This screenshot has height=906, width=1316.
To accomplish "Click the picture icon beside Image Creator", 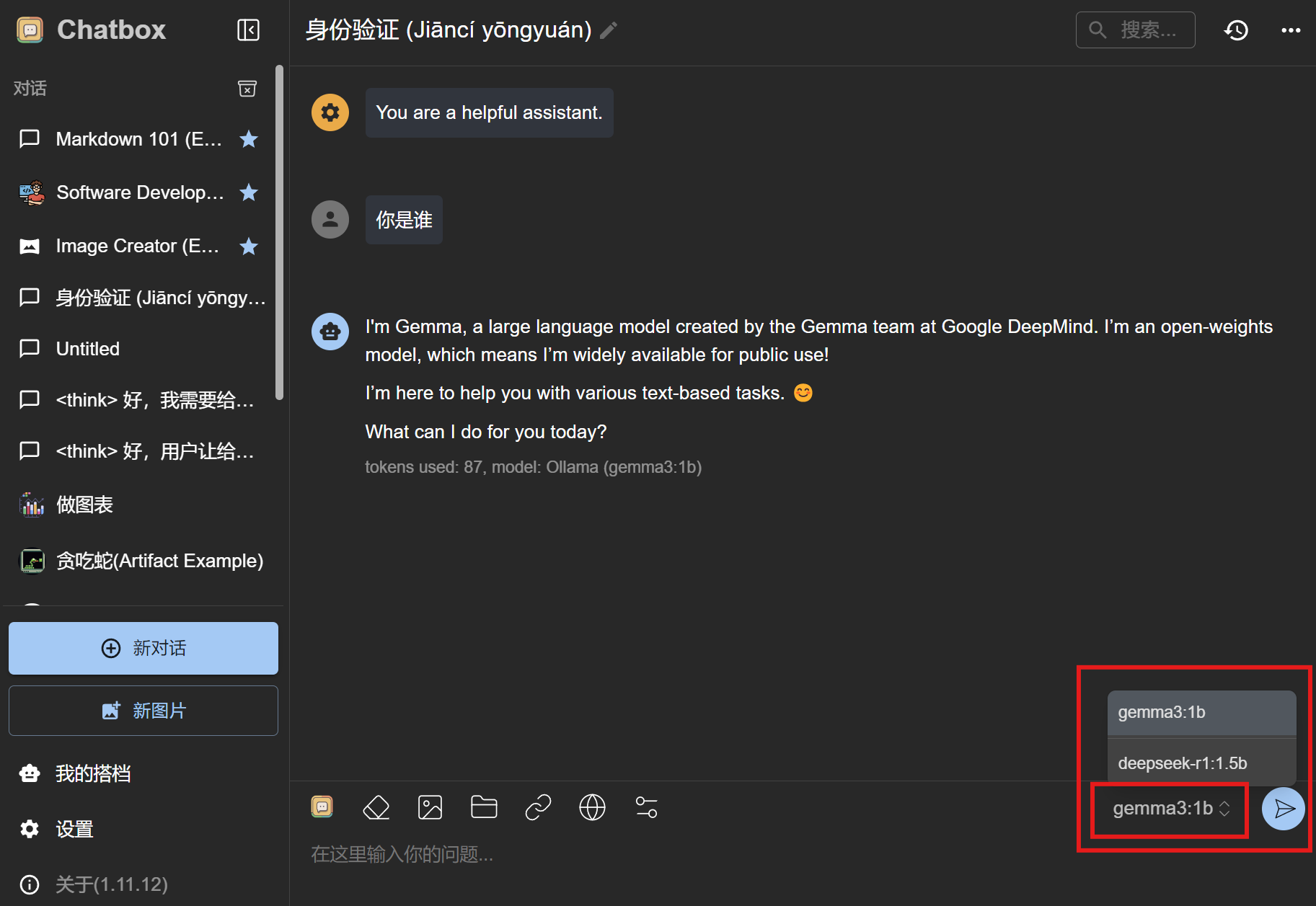I will pos(30,247).
